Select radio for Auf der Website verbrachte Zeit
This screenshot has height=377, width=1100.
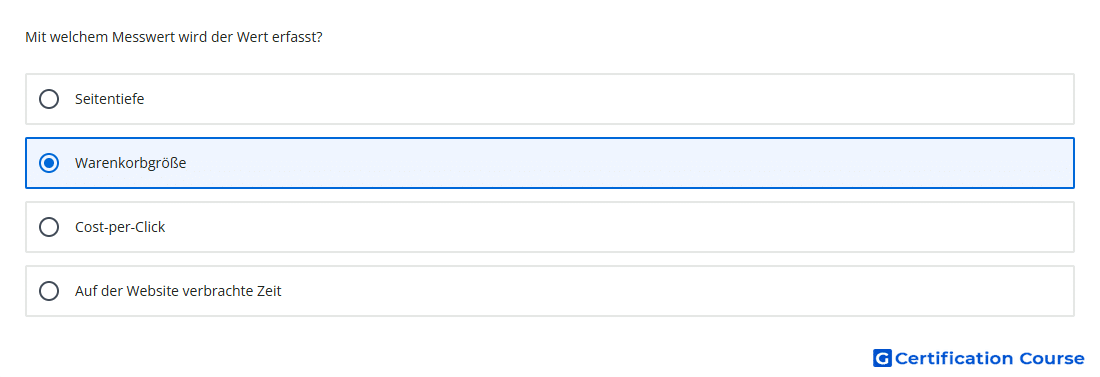point(49,291)
